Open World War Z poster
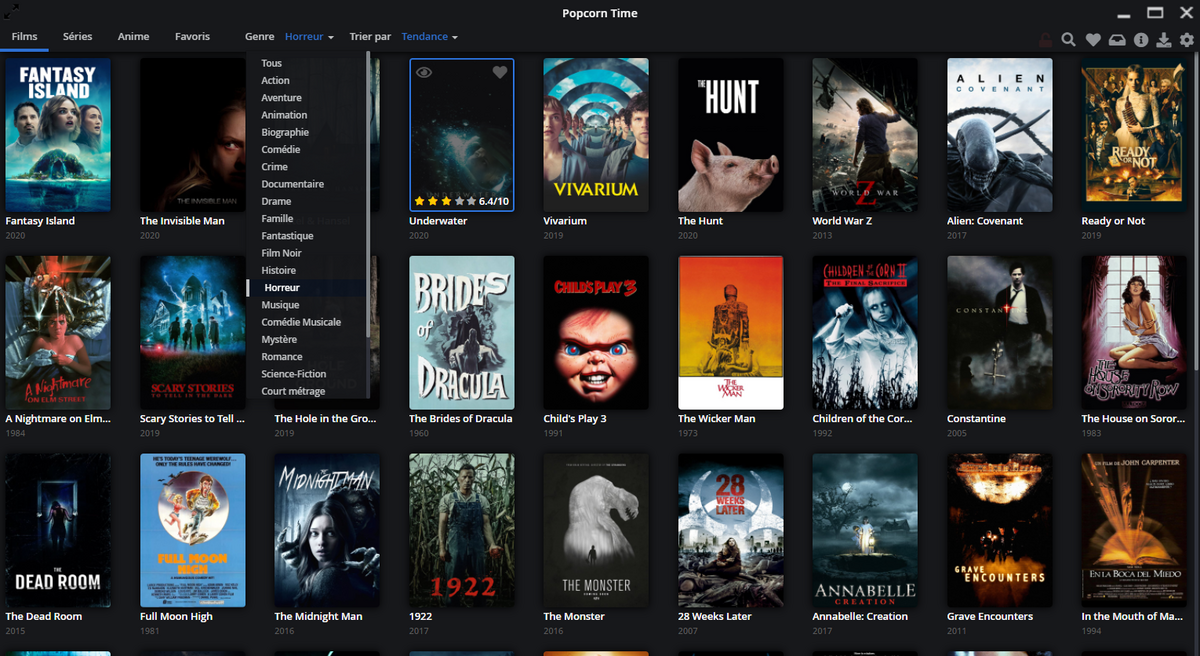 [x=865, y=135]
